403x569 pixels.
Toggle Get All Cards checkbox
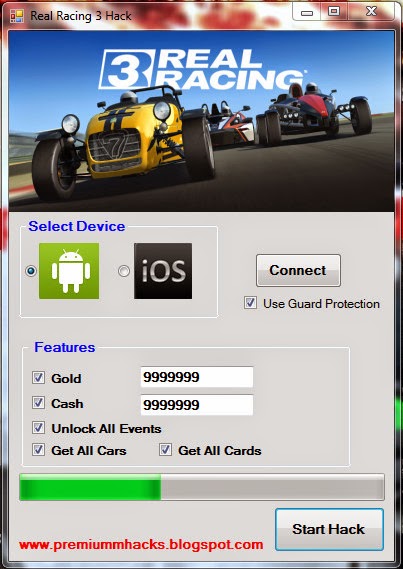pyautogui.click(x=165, y=450)
